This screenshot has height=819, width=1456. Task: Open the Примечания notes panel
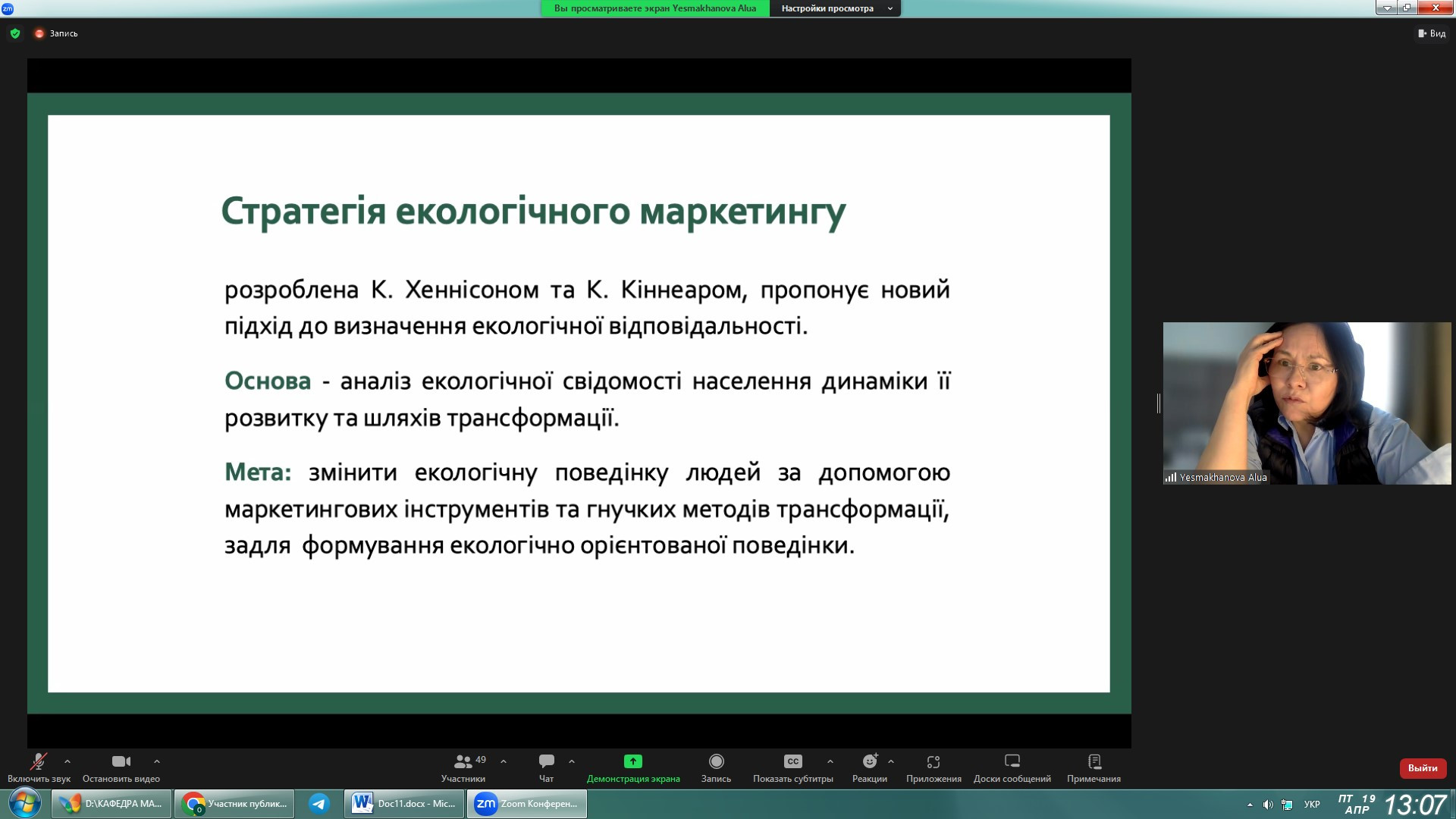pyautogui.click(x=1094, y=767)
